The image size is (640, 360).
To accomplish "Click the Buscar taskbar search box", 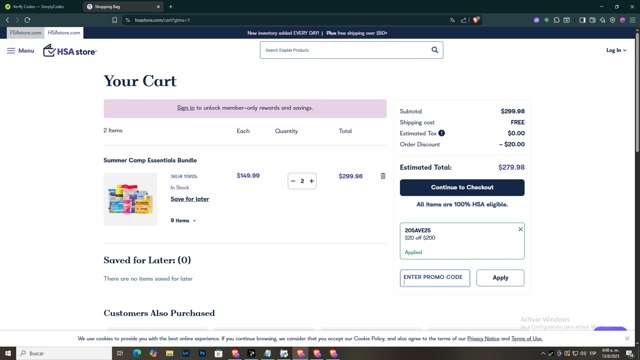I will click(64, 353).
